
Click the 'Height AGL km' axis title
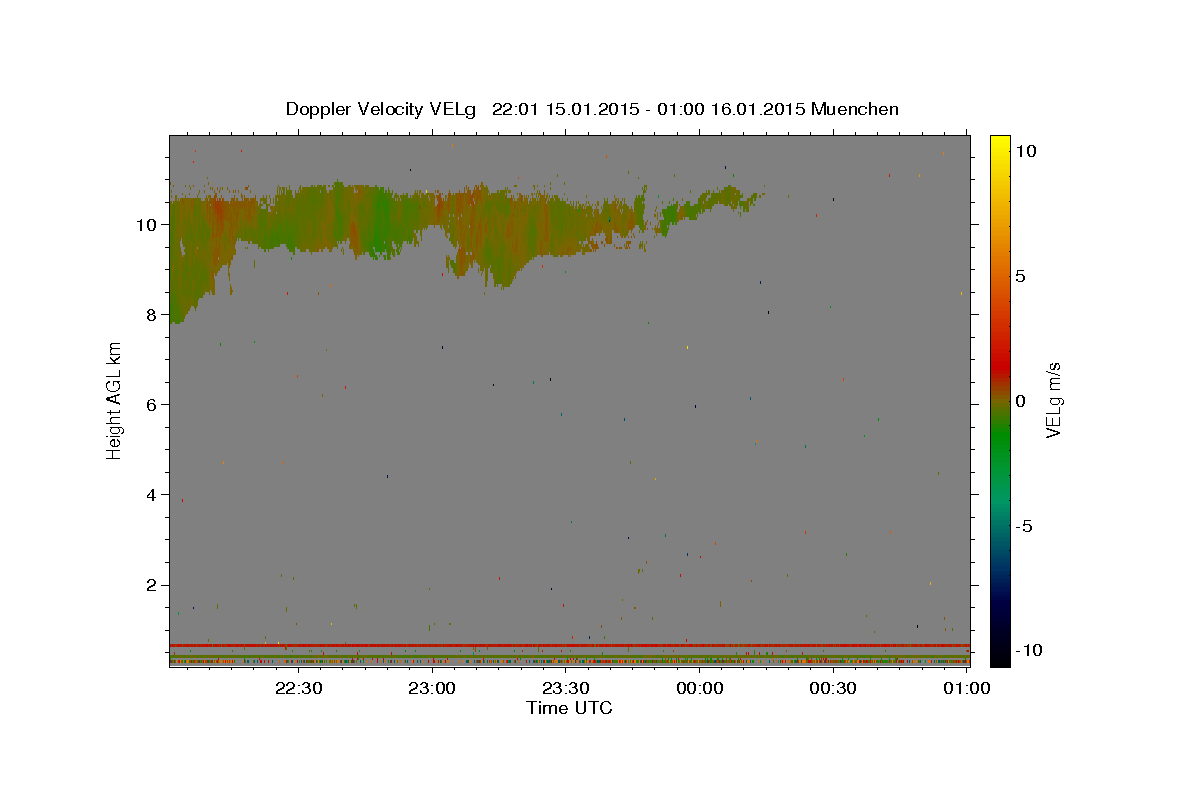[x=114, y=401]
